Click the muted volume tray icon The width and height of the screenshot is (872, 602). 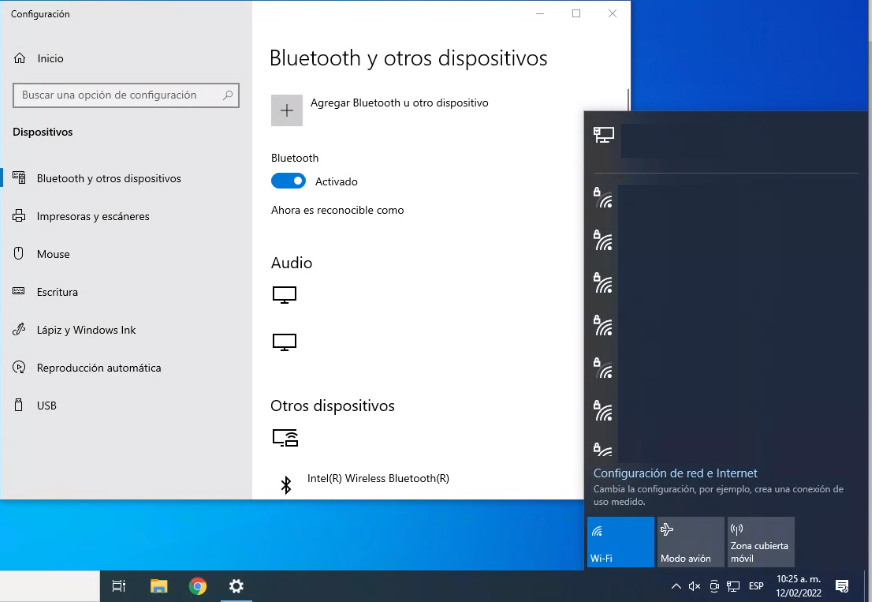[695, 586]
